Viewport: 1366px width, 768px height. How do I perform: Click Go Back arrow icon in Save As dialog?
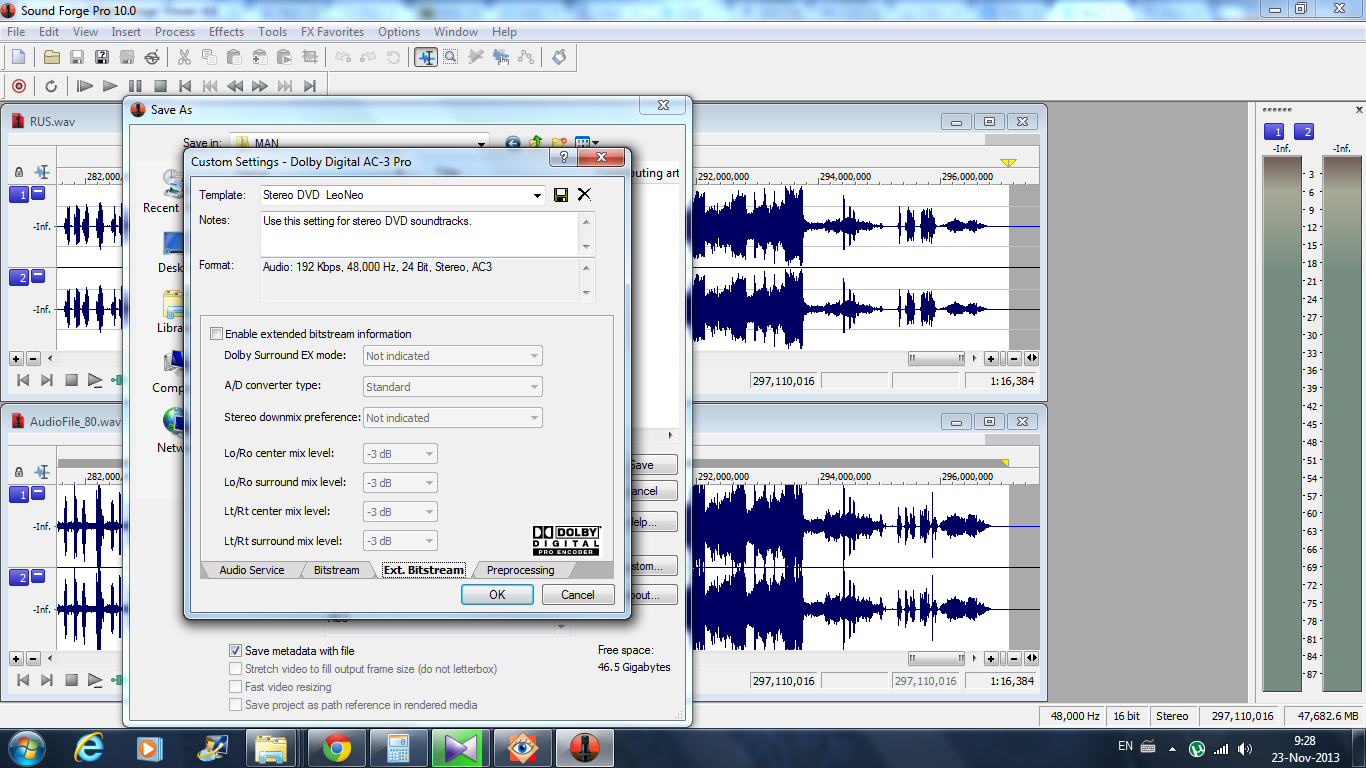click(513, 144)
